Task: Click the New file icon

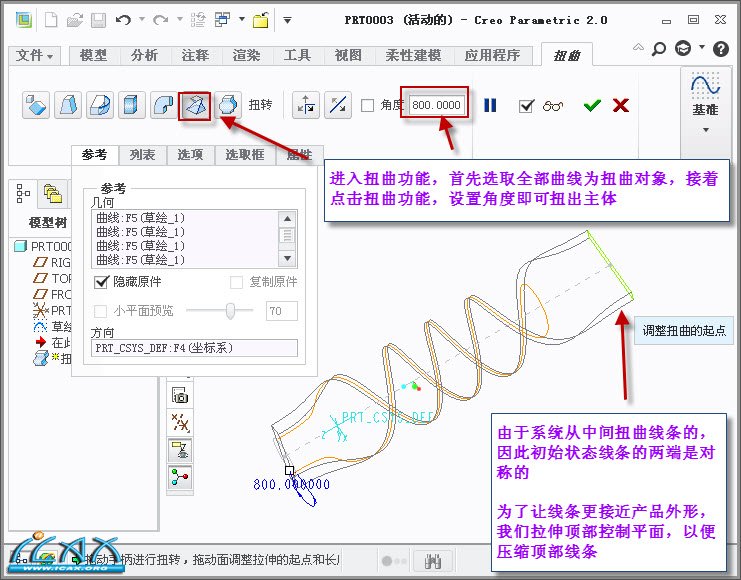Action: click(x=51, y=20)
